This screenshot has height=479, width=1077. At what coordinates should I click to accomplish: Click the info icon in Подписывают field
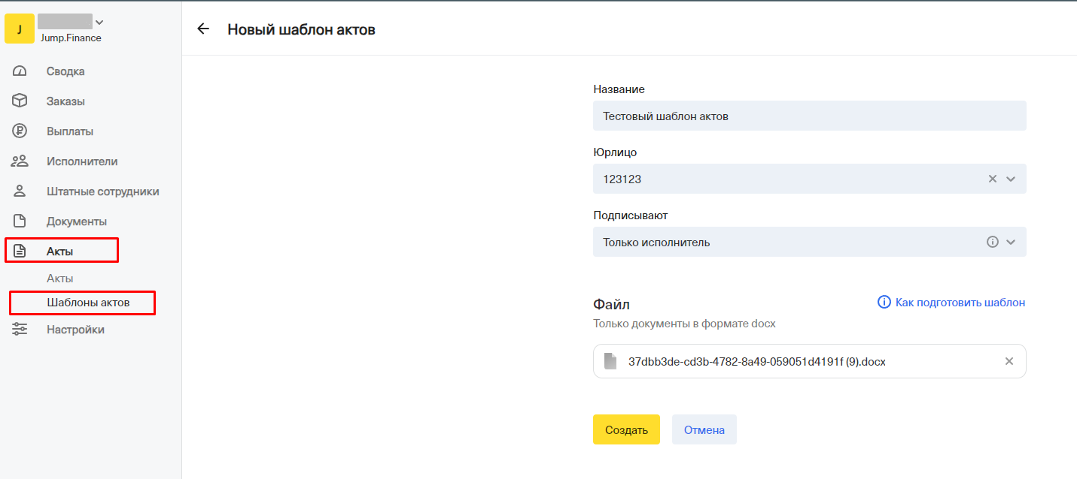(992, 242)
